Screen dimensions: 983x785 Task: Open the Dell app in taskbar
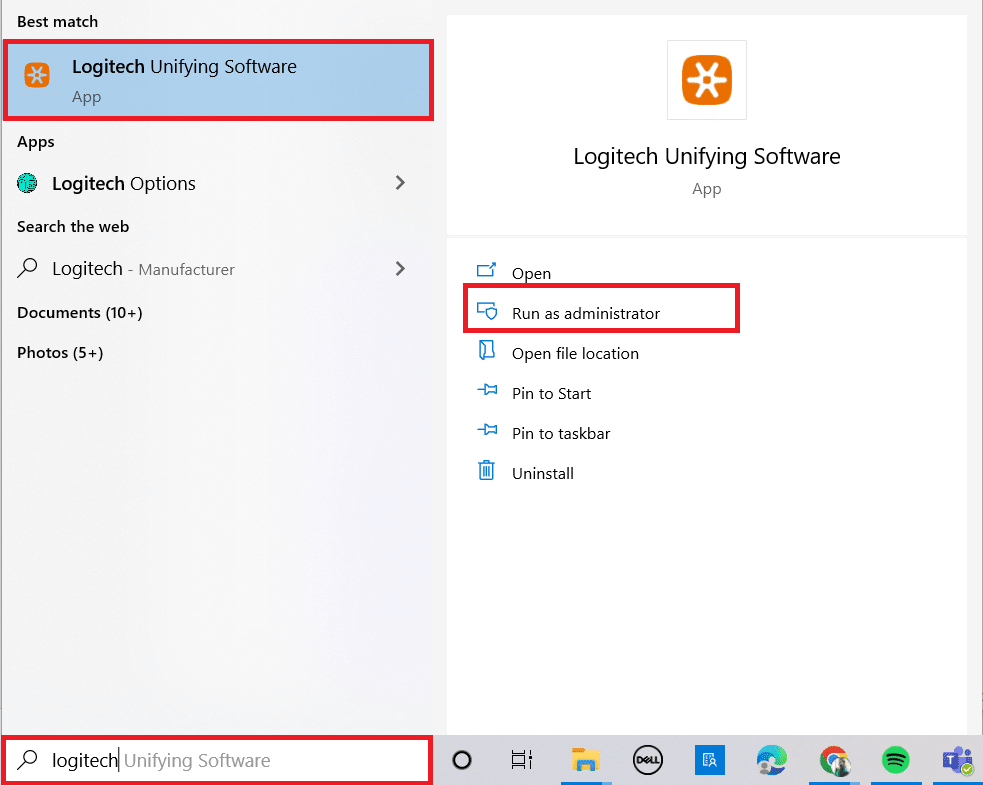648,760
